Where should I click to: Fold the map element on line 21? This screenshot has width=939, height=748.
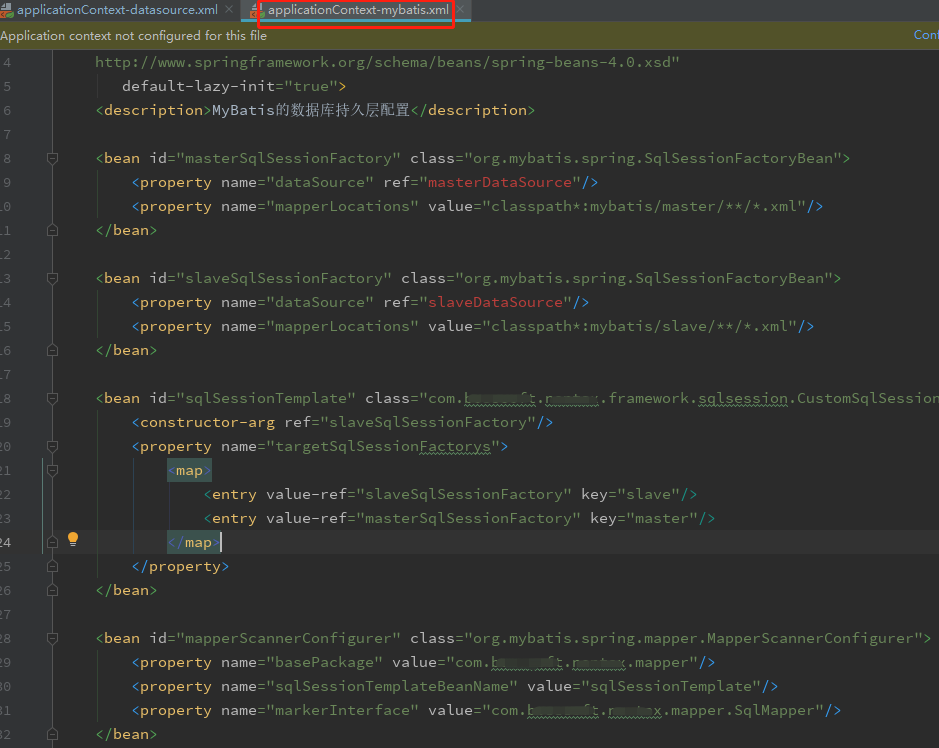[52, 471]
